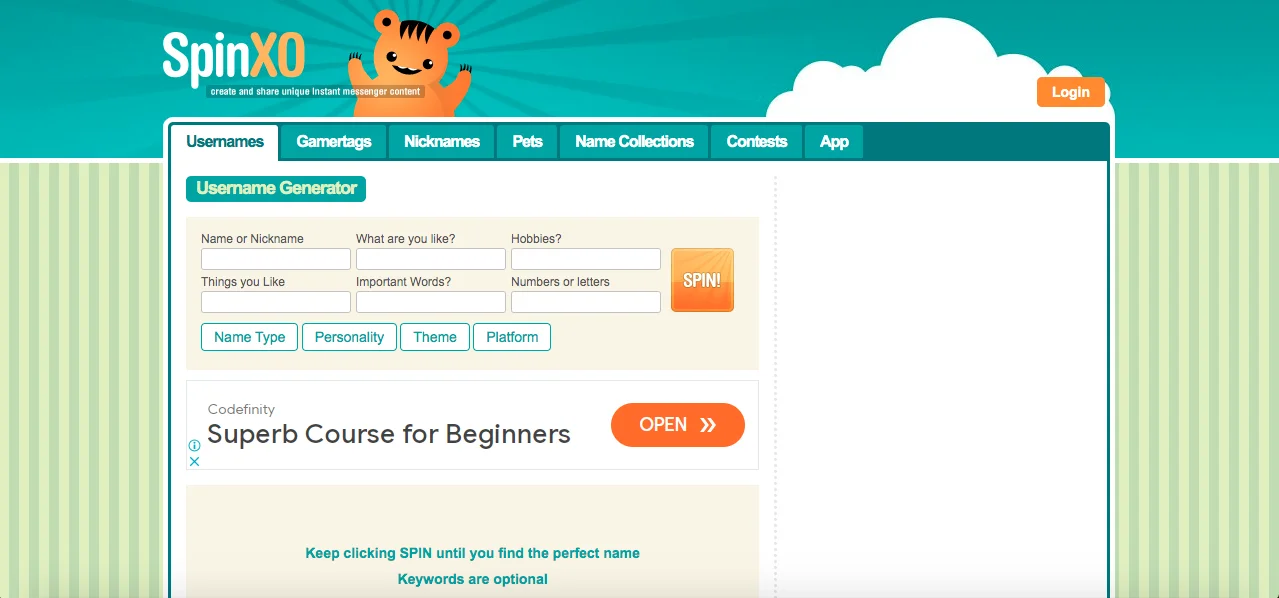Go to the Name Collections tab
1279x598 pixels.
[x=634, y=142]
